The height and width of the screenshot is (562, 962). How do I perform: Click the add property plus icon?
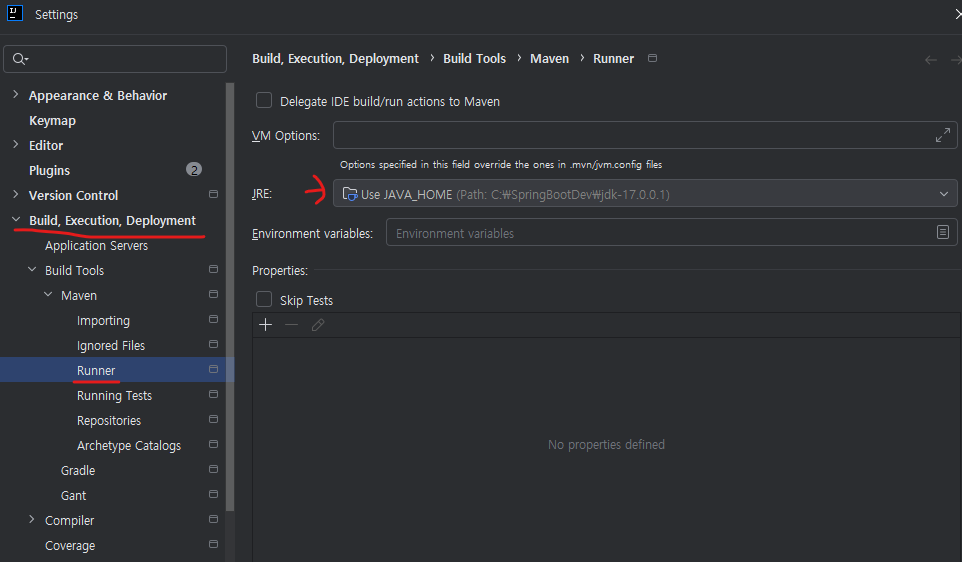point(265,325)
